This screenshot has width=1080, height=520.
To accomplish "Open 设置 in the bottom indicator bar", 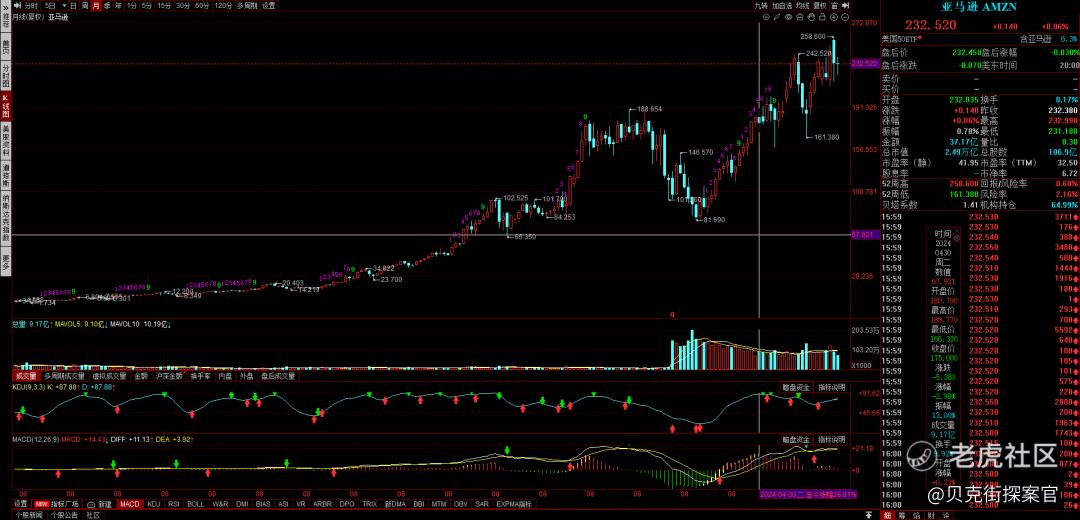I will 21,504.
